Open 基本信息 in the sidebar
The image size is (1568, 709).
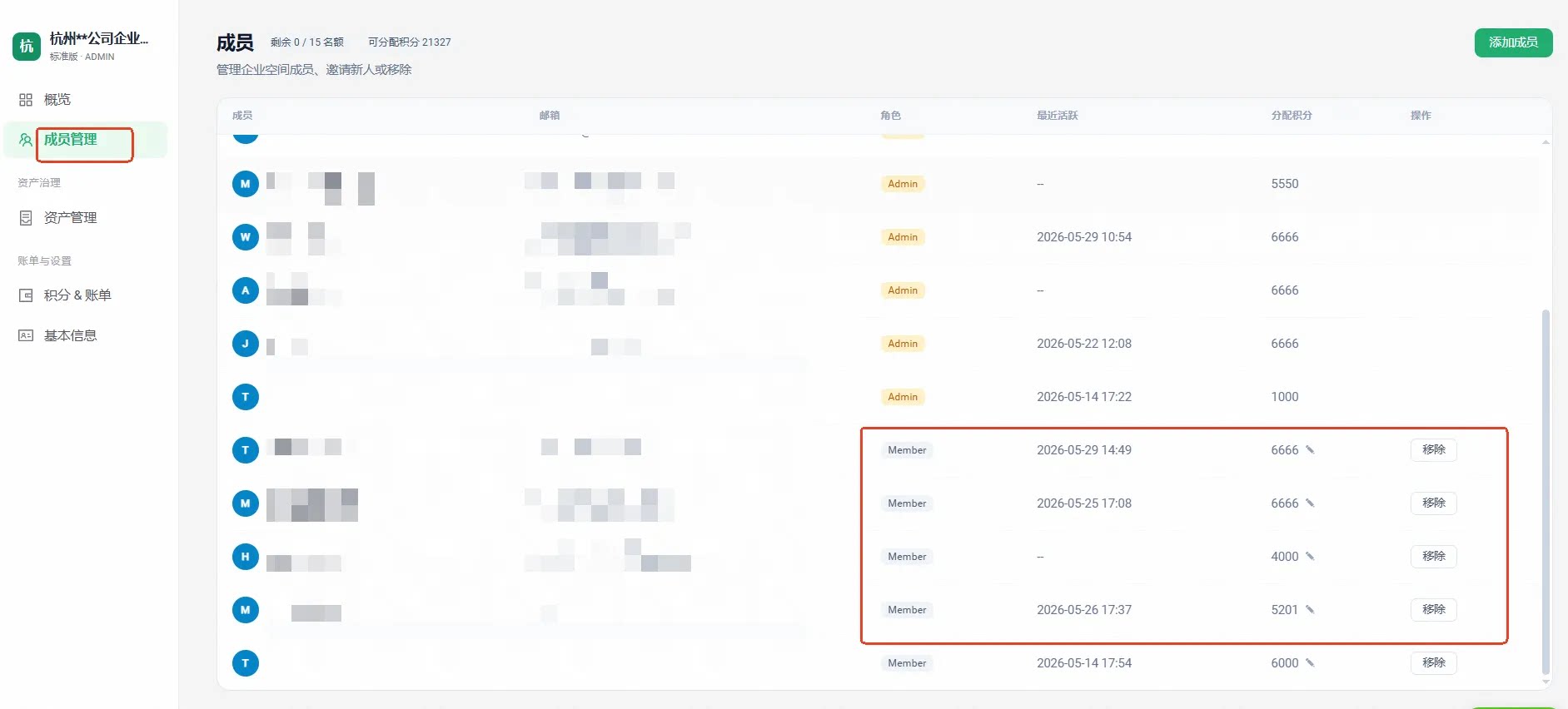coord(71,335)
